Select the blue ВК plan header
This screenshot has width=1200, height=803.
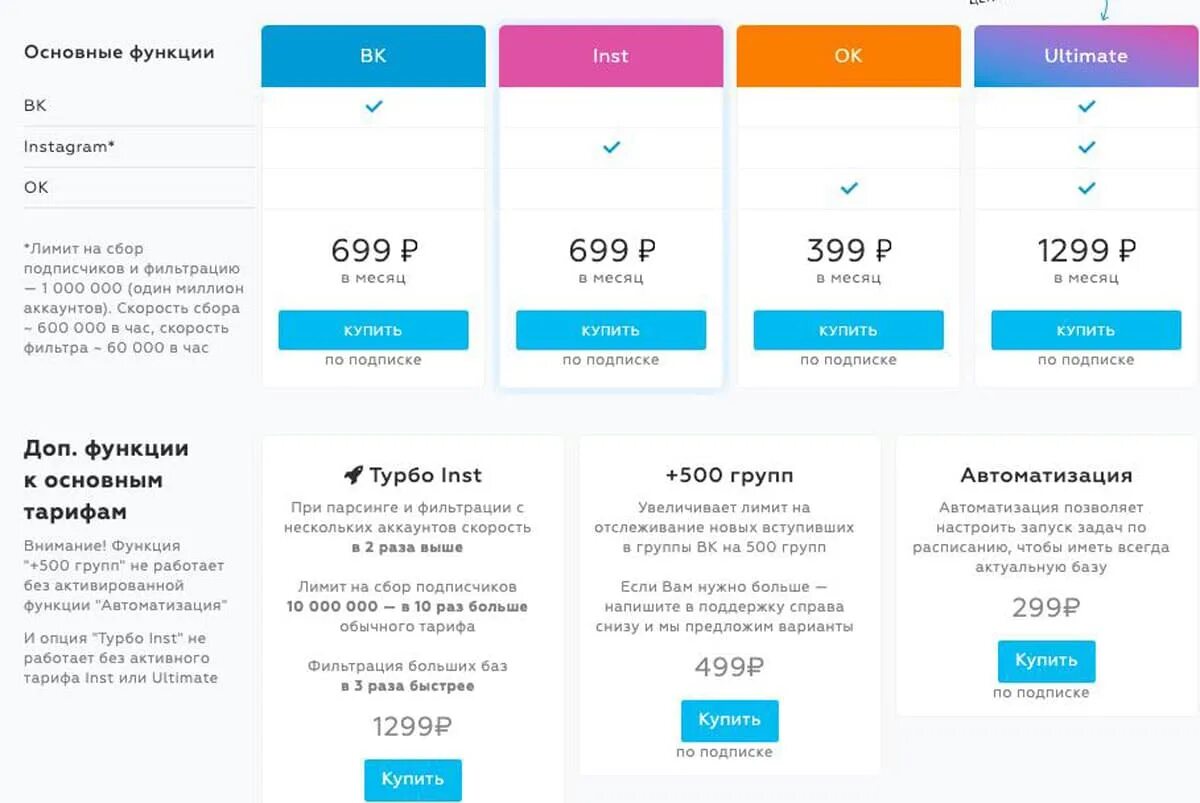[373, 56]
